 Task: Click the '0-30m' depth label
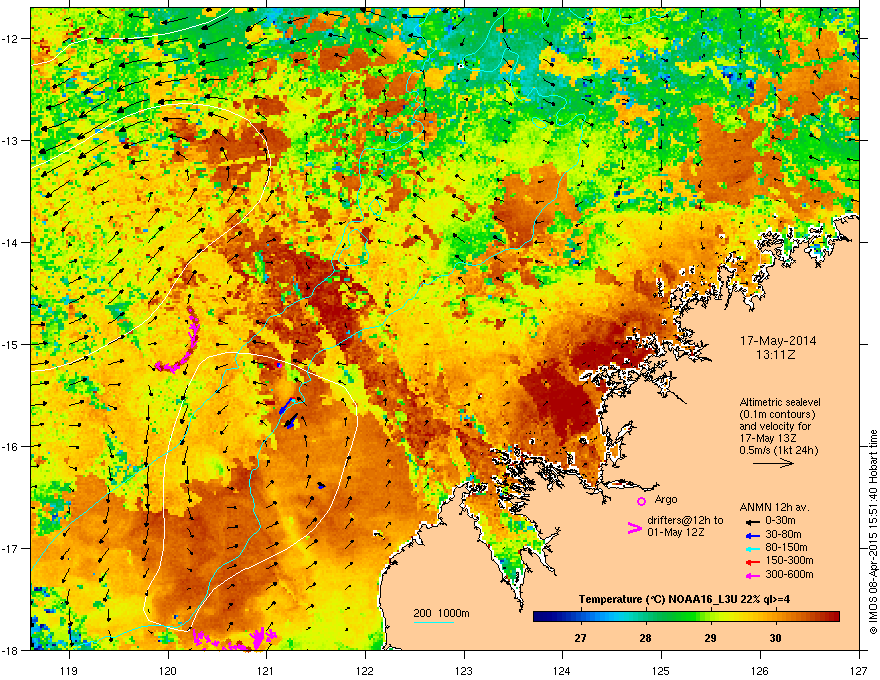click(x=780, y=521)
